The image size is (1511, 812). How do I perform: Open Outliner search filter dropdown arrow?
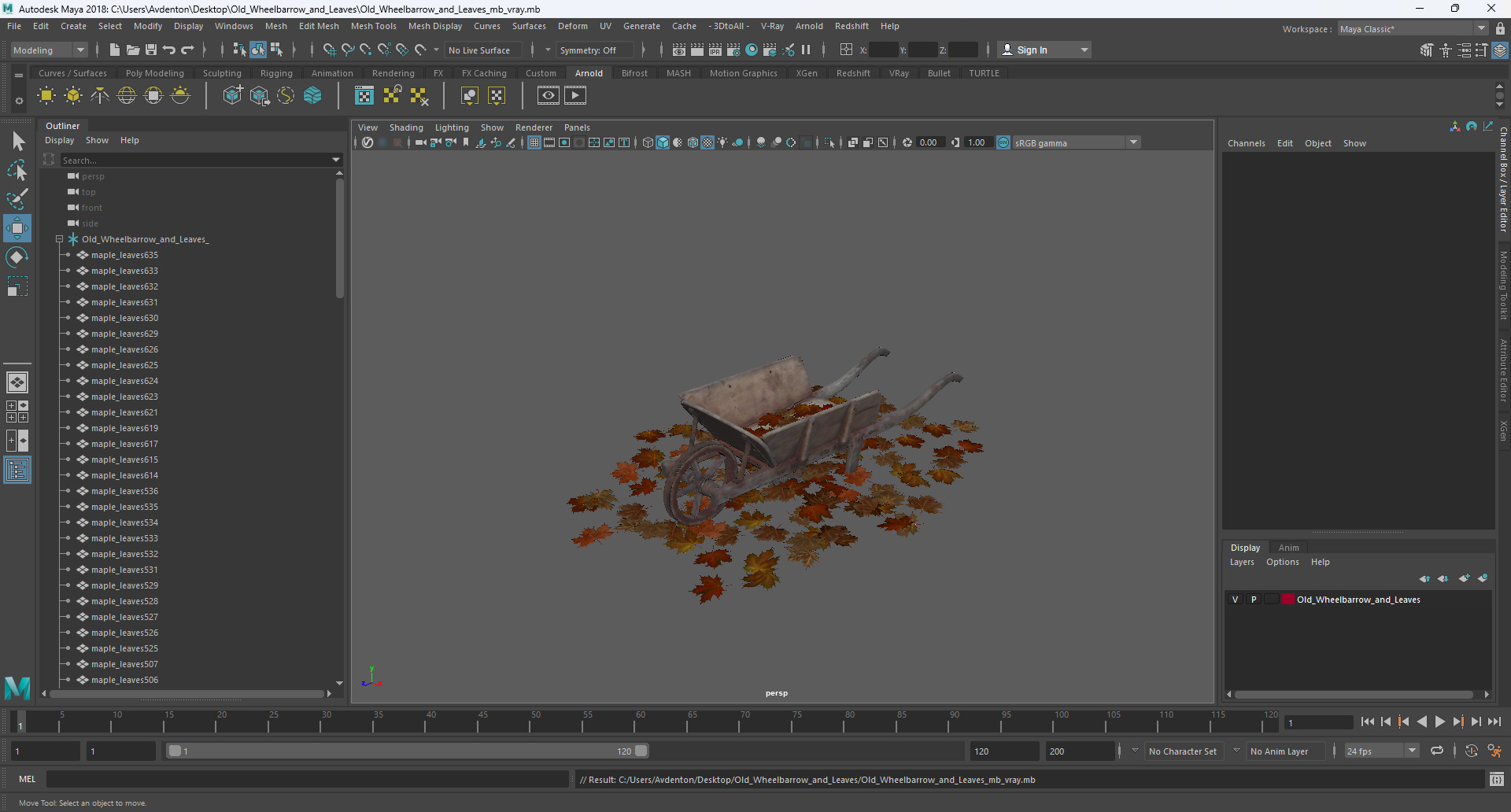click(x=336, y=160)
